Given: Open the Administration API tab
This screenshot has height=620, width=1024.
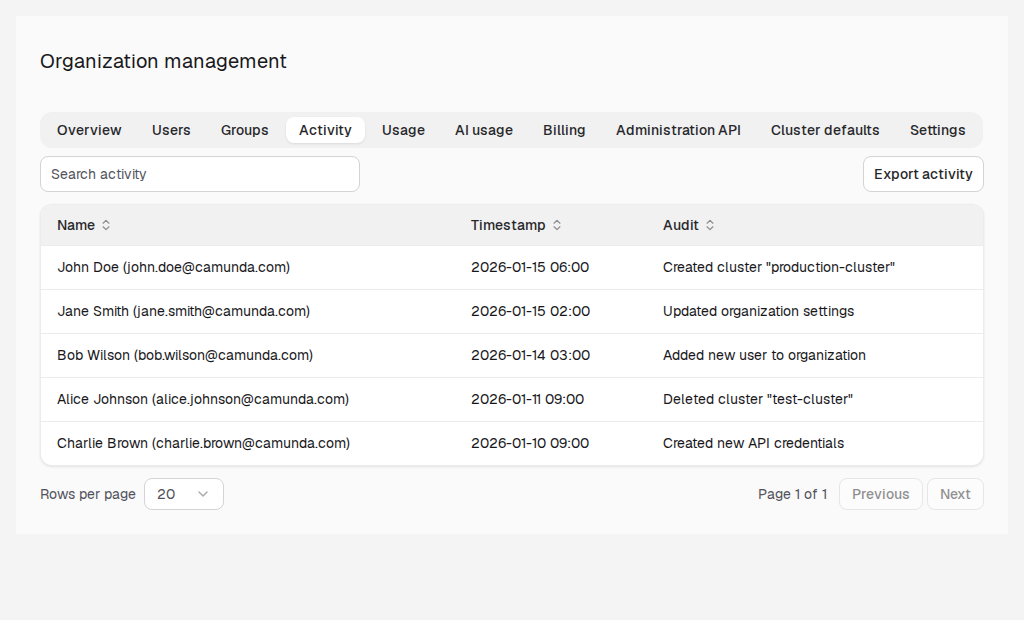Looking at the screenshot, I should coord(678,130).
